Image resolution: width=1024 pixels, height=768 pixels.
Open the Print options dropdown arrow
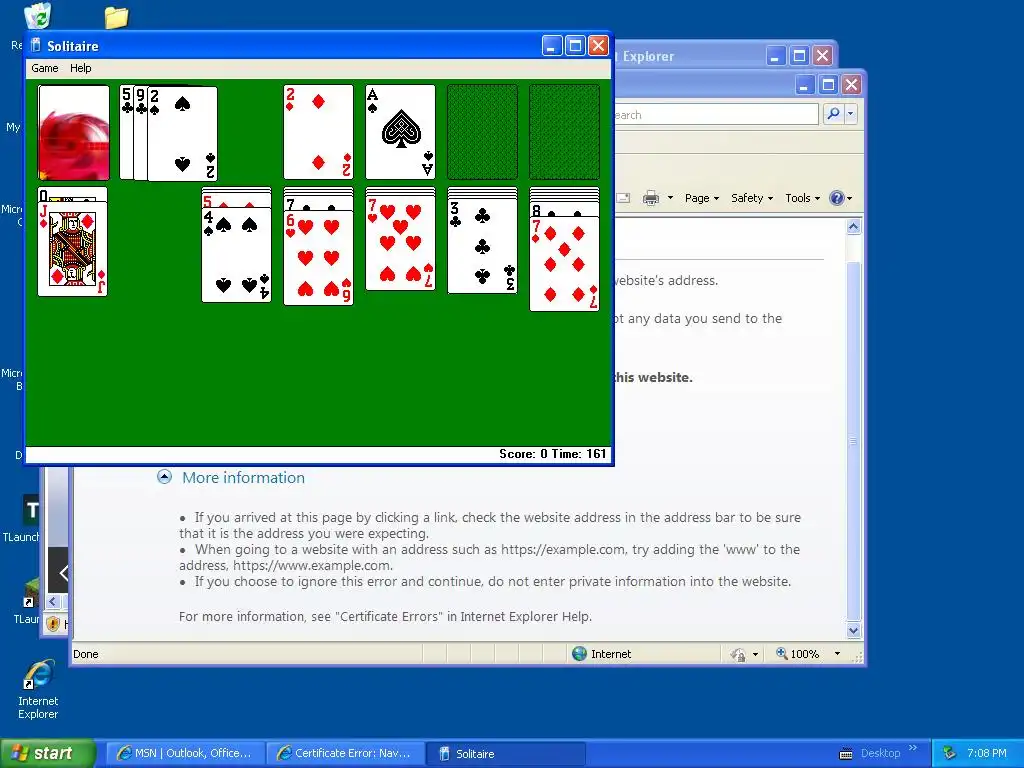coord(669,198)
